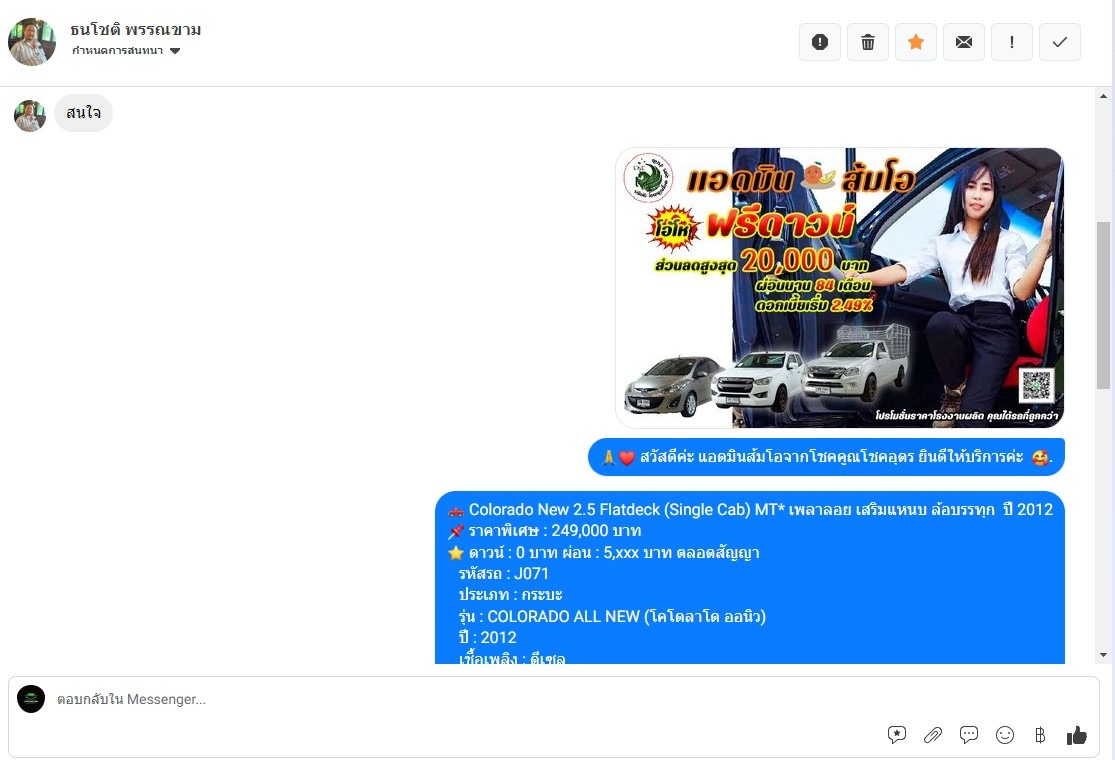Click the conversation scrollbar thumb
1115x760 pixels.
tap(1103, 305)
